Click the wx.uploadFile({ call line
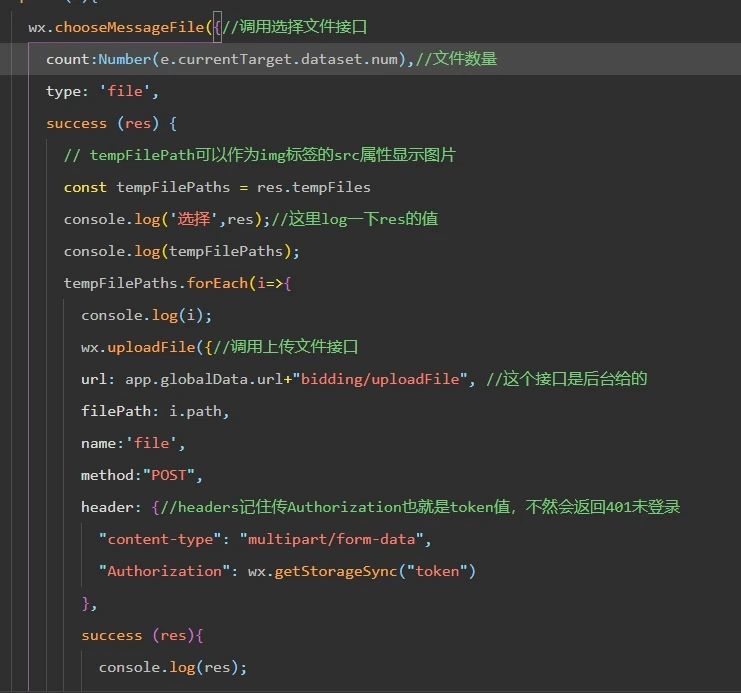The width and height of the screenshot is (741, 693). pos(219,347)
